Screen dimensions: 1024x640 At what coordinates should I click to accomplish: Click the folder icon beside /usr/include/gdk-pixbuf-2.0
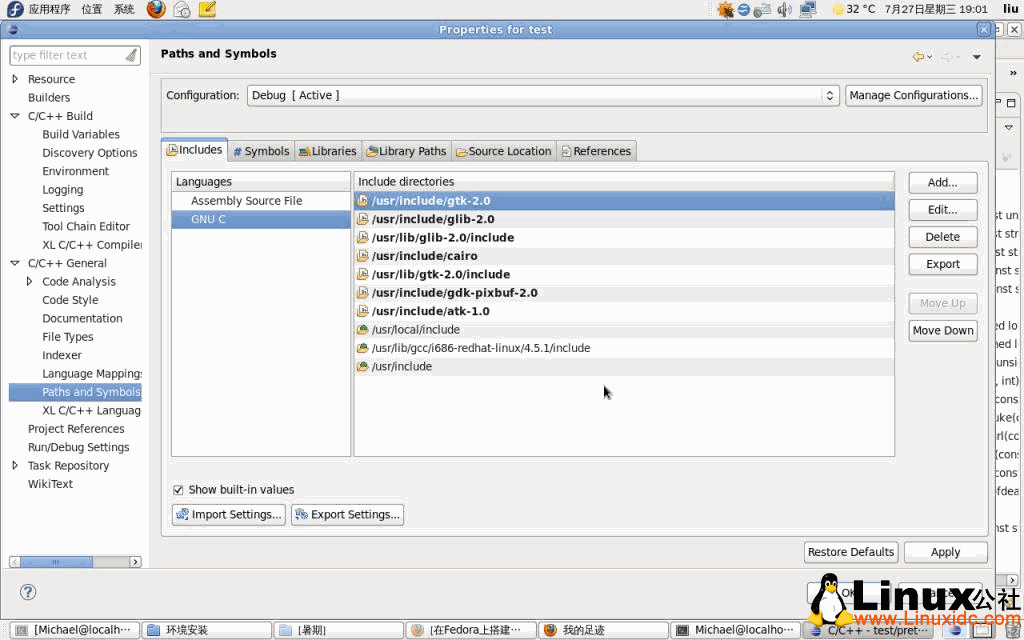(x=362, y=293)
